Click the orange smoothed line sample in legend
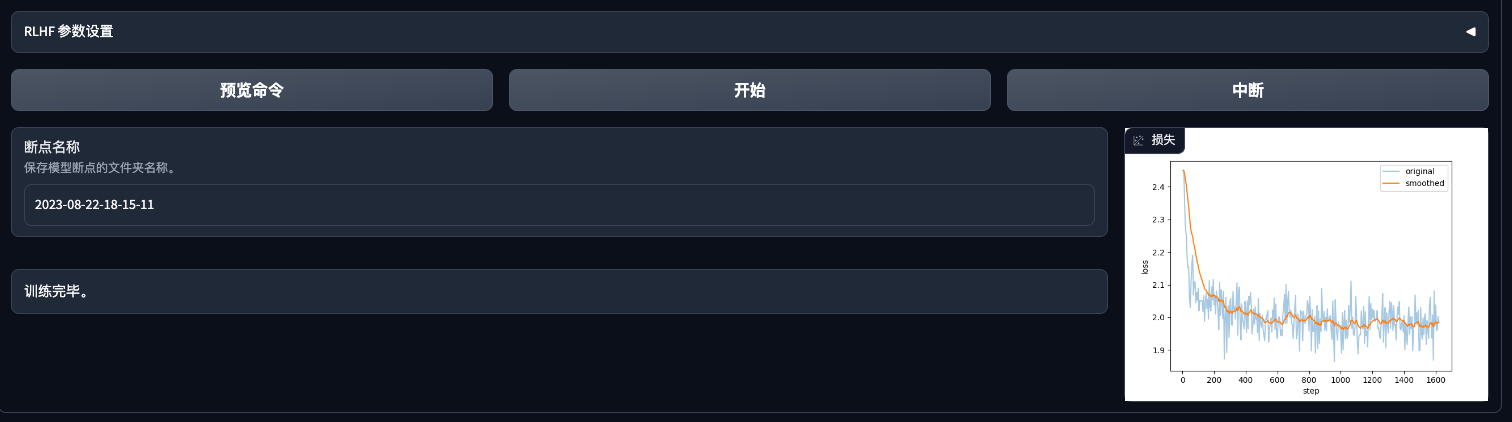This screenshot has height=422, width=1512. [1391, 184]
